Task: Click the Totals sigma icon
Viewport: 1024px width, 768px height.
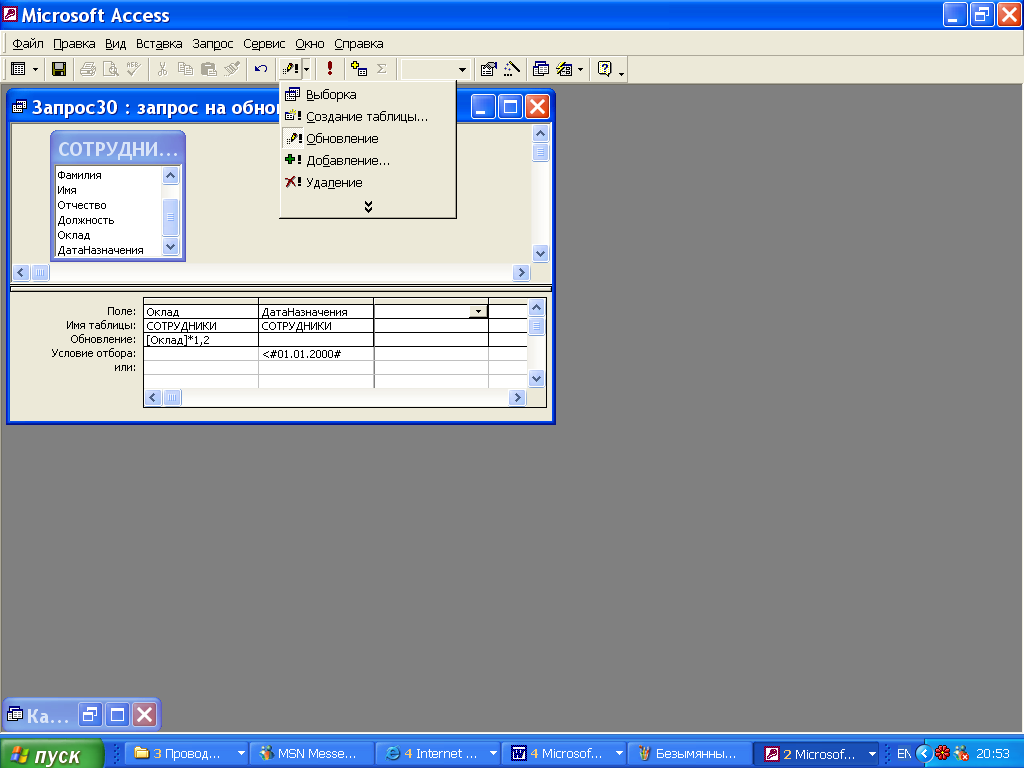Action: [x=382, y=69]
